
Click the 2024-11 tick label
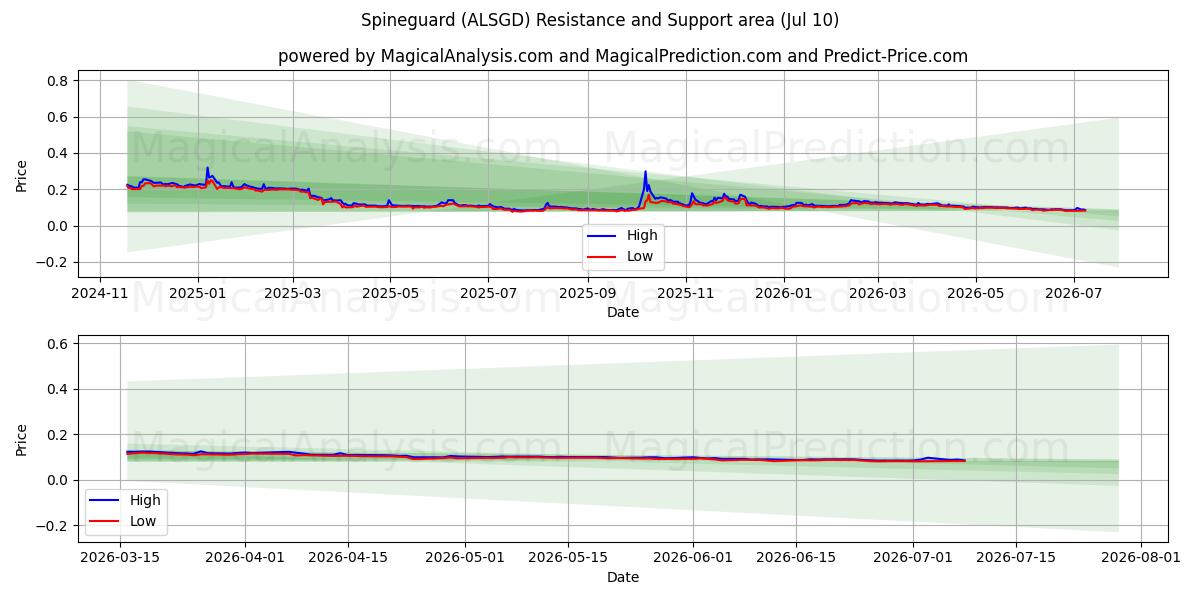[x=100, y=294]
